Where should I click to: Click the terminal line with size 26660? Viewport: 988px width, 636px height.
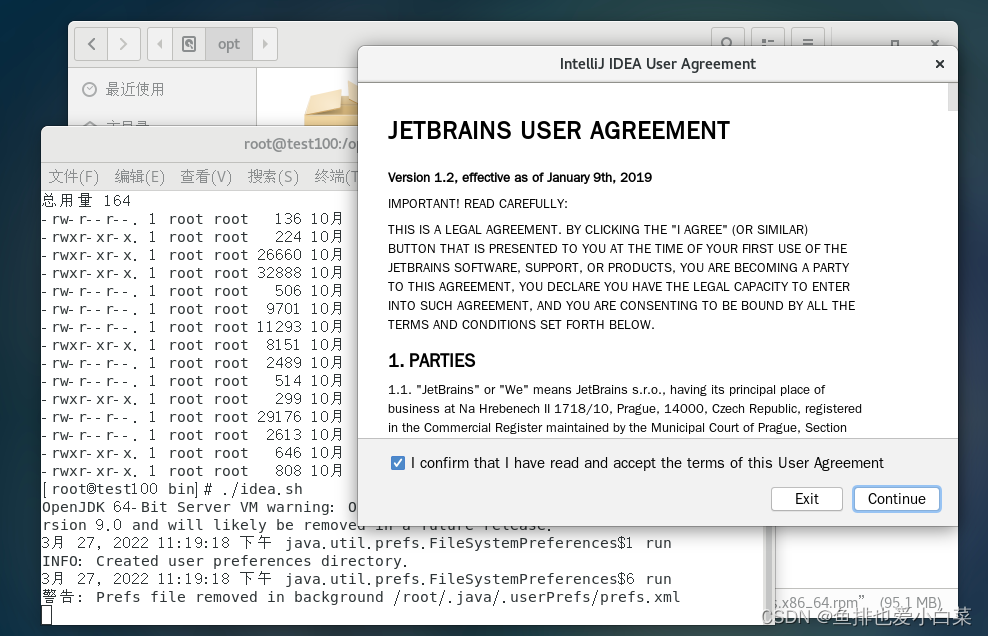[192, 255]
